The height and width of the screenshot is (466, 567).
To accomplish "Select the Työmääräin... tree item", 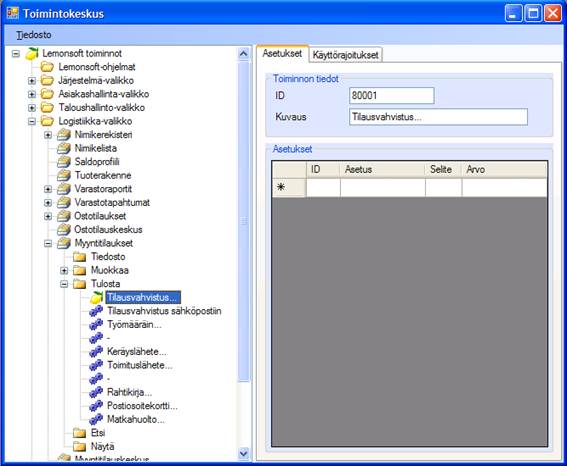I will pos(134,325).
